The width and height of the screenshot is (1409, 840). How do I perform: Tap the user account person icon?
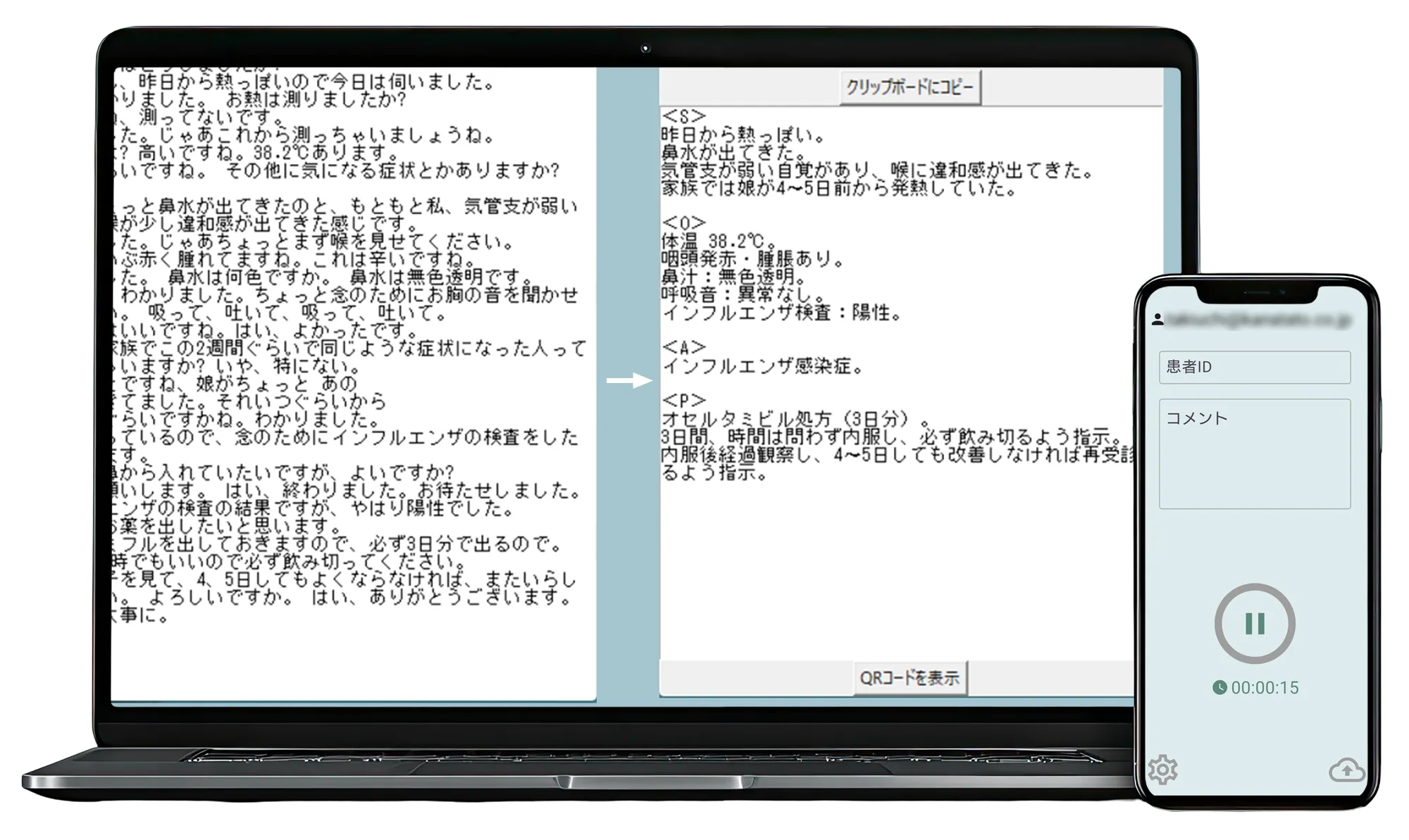coord(1157,320)
